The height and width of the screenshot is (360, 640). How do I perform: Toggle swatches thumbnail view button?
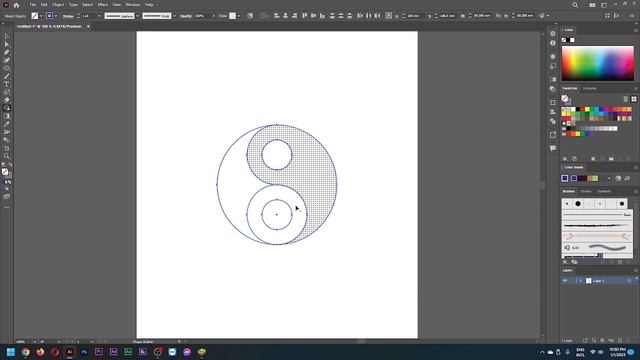click(634, 99)
